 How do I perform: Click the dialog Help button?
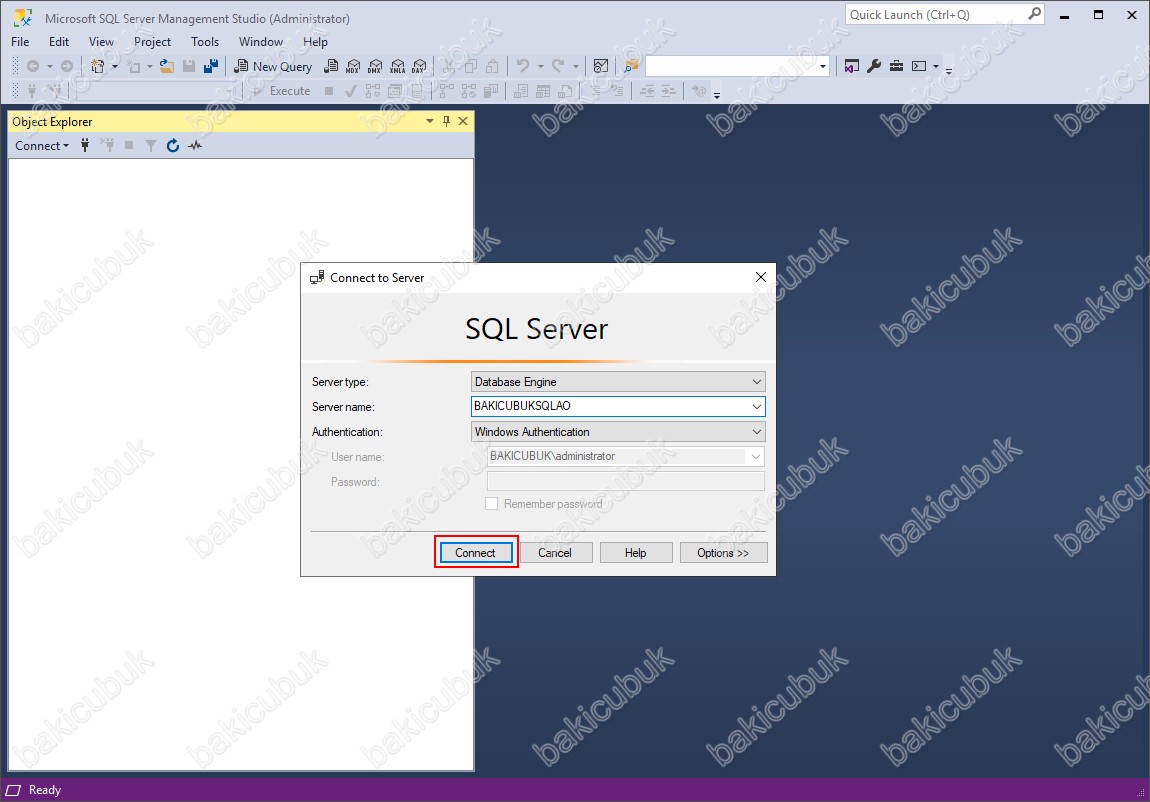coord(636,553)
